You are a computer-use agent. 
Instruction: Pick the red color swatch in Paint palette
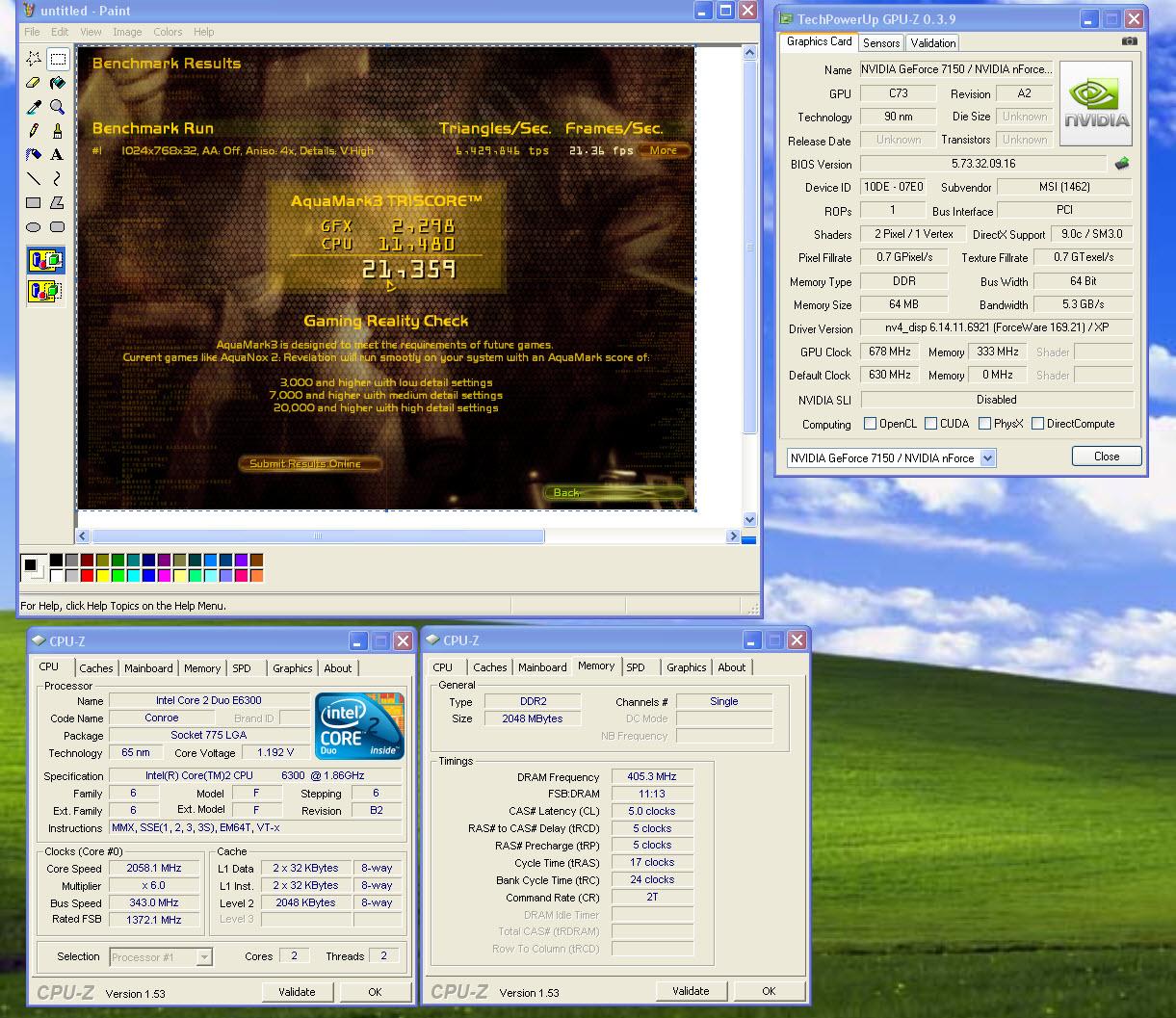[x=88, y=576]
